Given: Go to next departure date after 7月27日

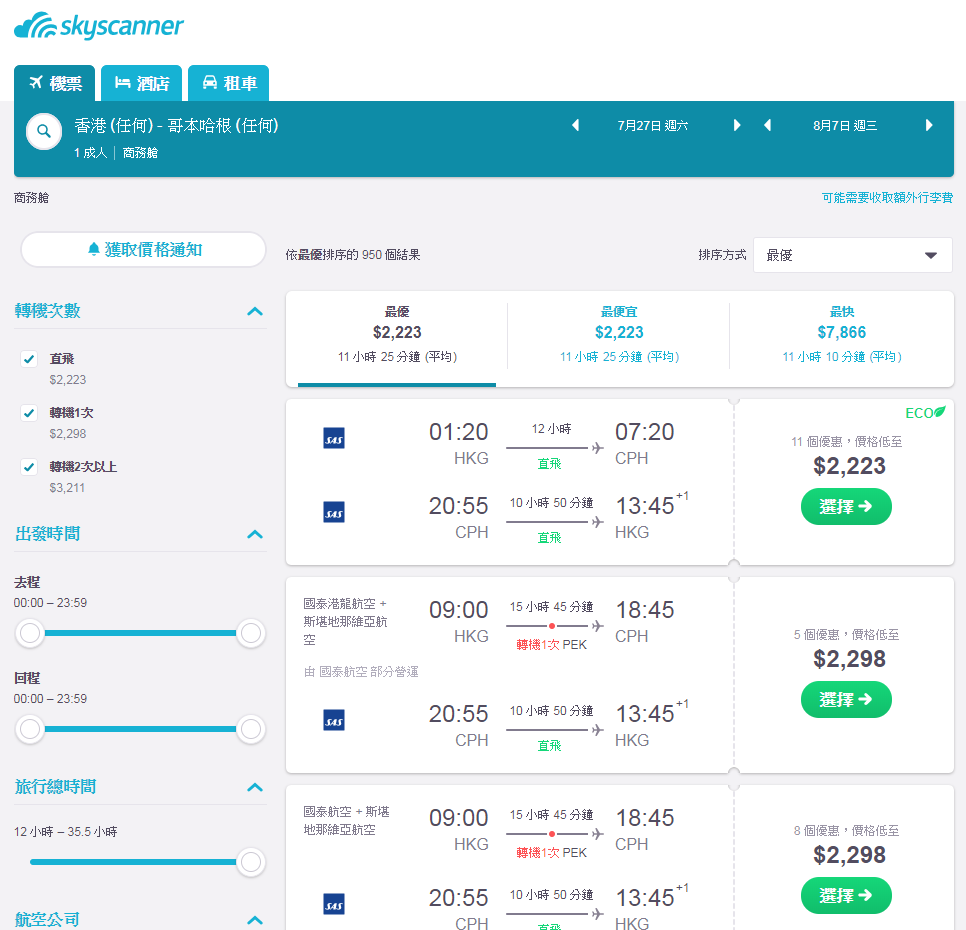Looking at the screenshot, I should [736, 126].
